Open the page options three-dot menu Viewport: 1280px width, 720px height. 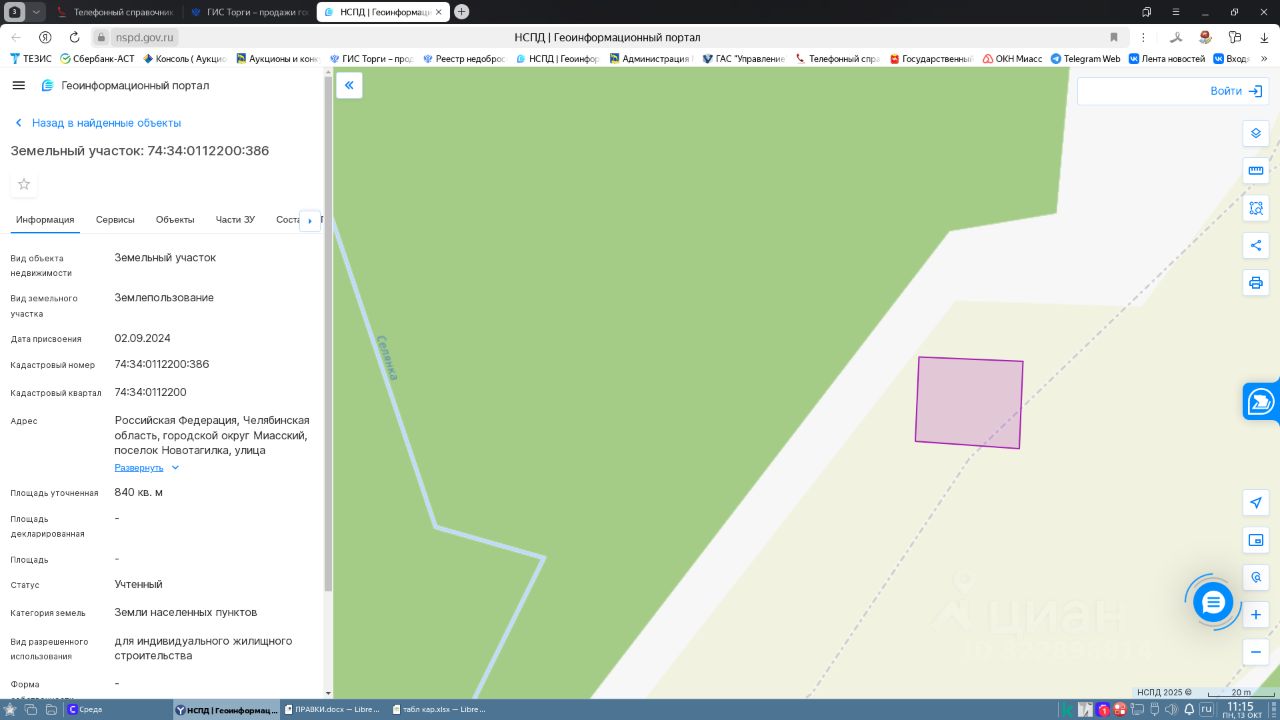point(1143,37)
